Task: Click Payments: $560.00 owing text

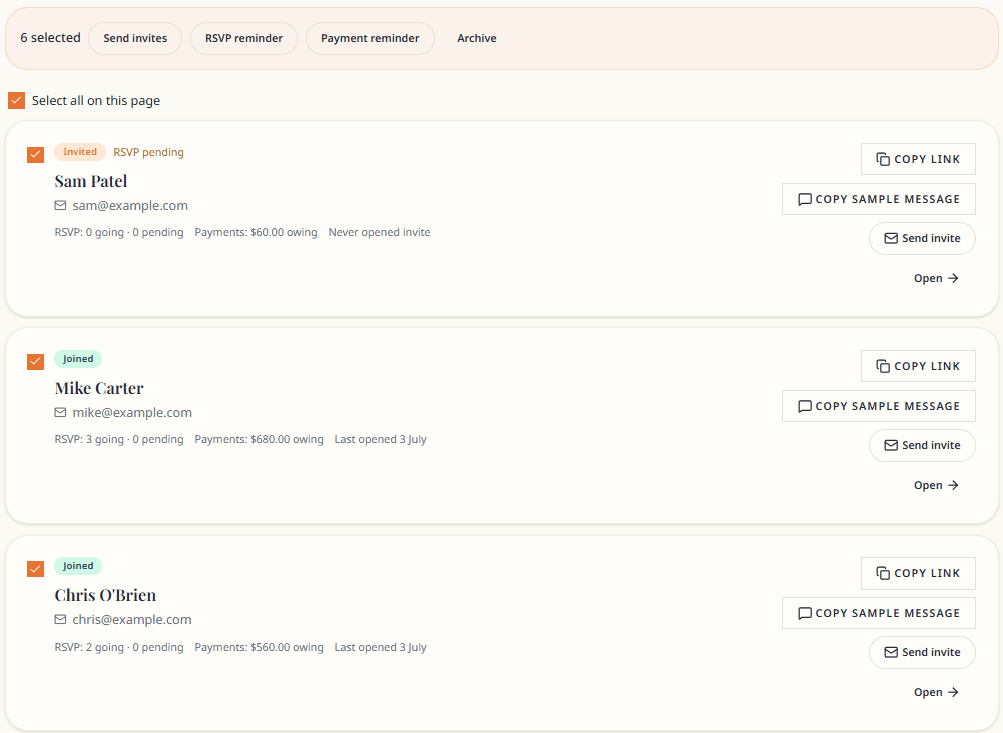Action: tap(259, 647)
